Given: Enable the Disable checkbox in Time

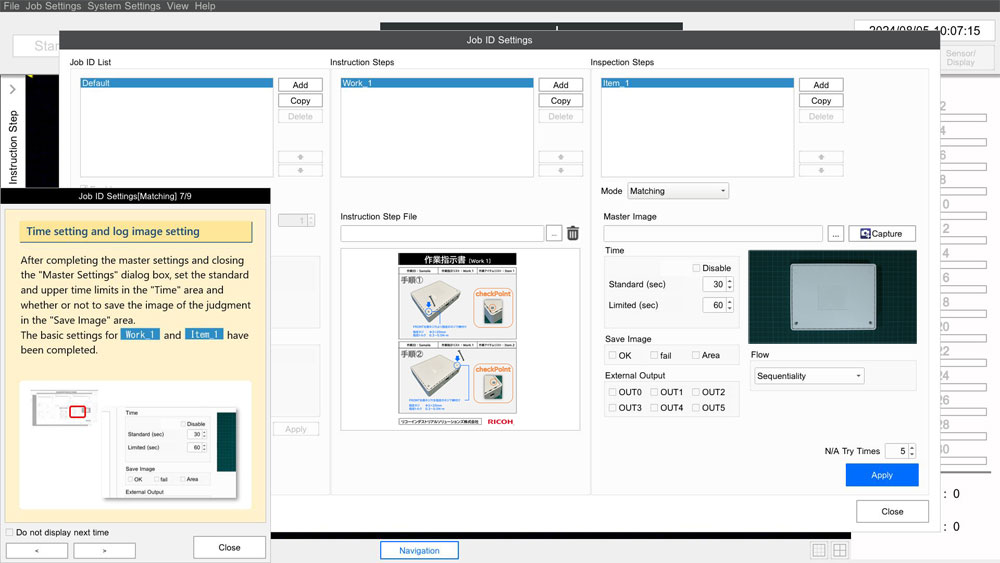Looking at the screenshot, I should coord(697,268).
